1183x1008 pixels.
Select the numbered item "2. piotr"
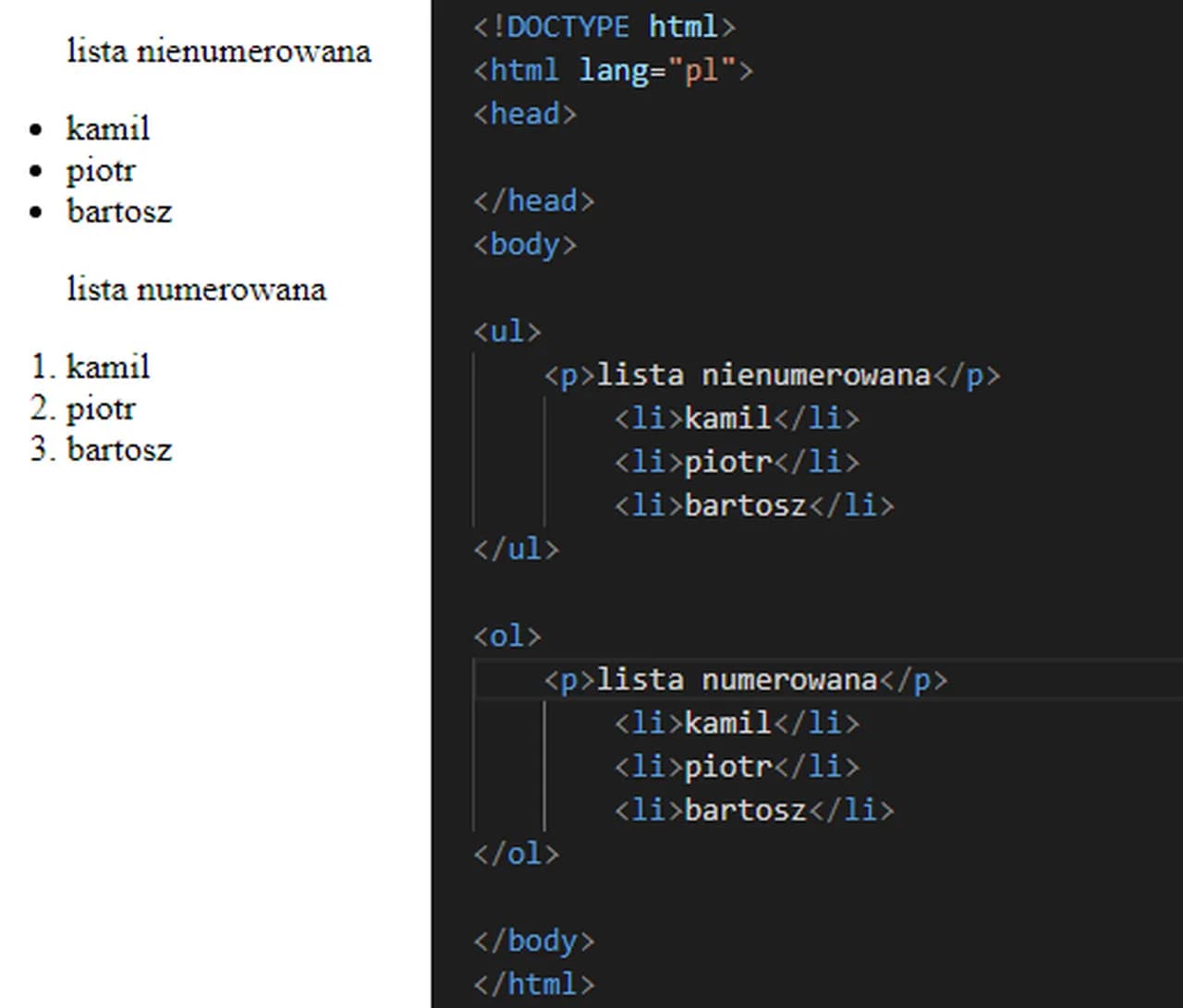[x=83, y=408]
